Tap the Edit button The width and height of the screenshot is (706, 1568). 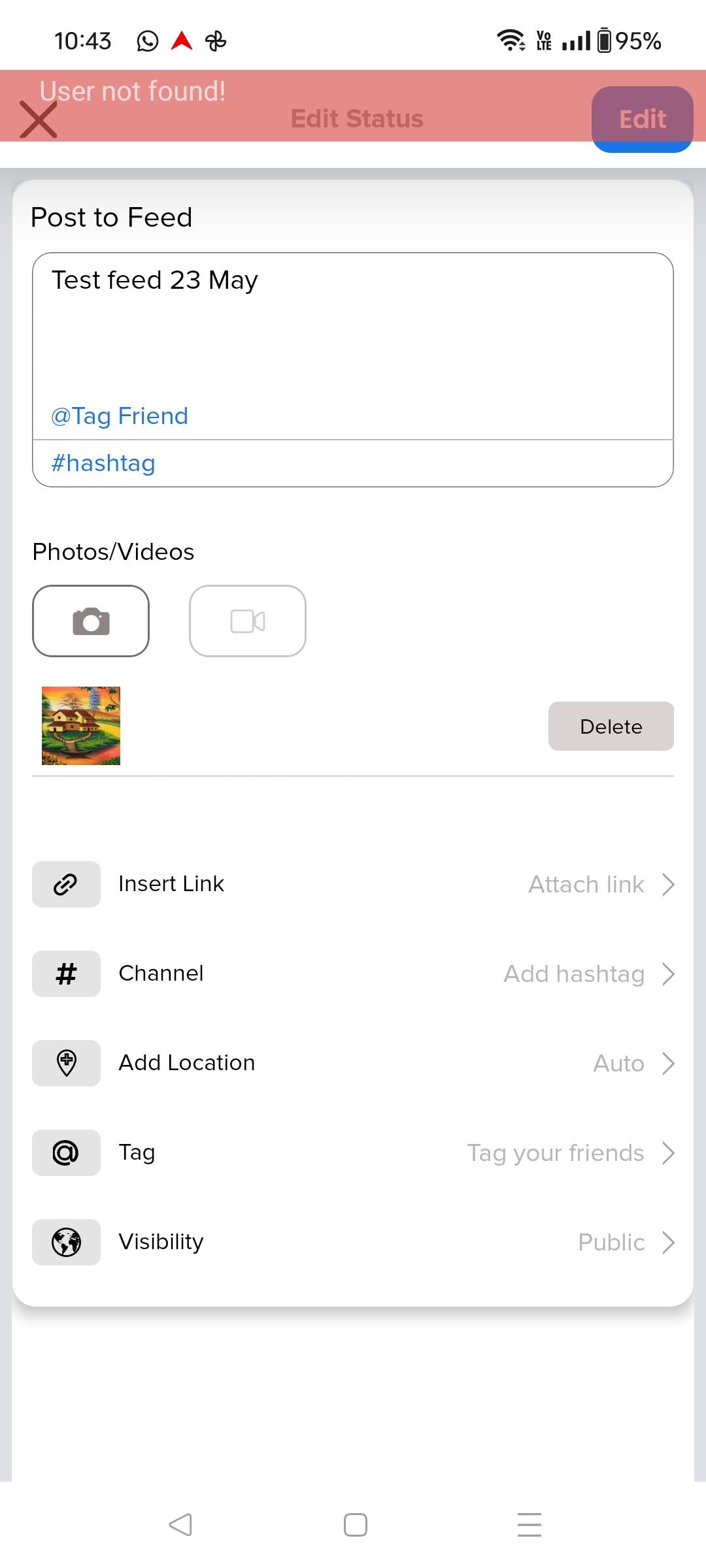[643, 119]
